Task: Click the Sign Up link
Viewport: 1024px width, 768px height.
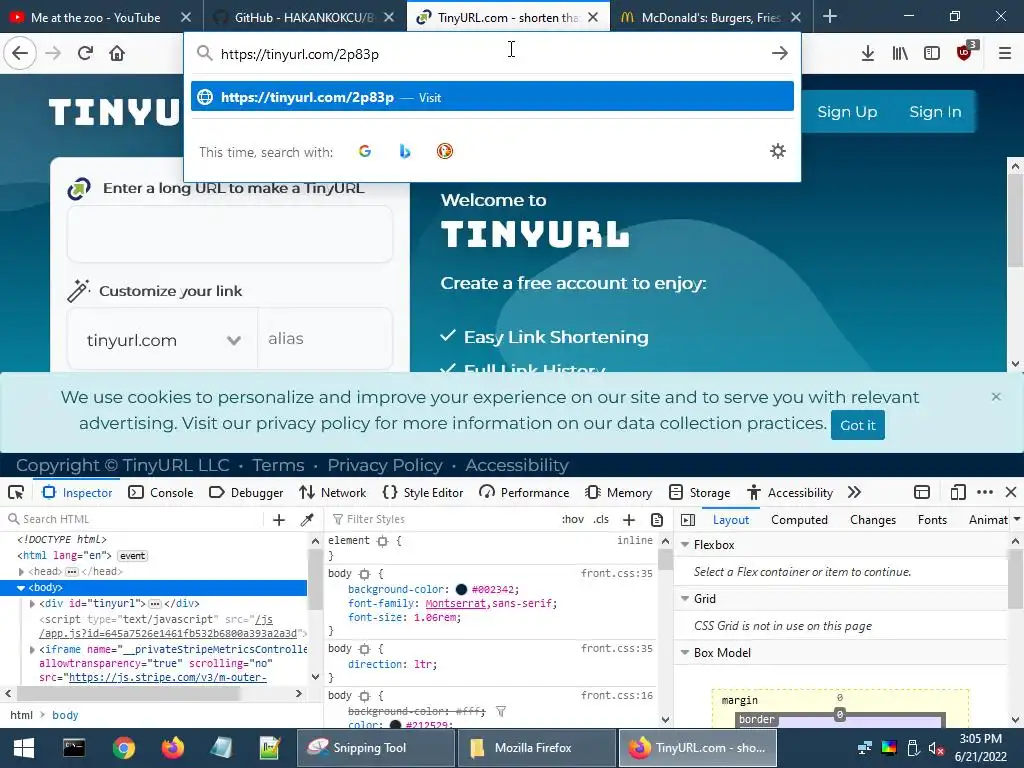Action: 847,112
